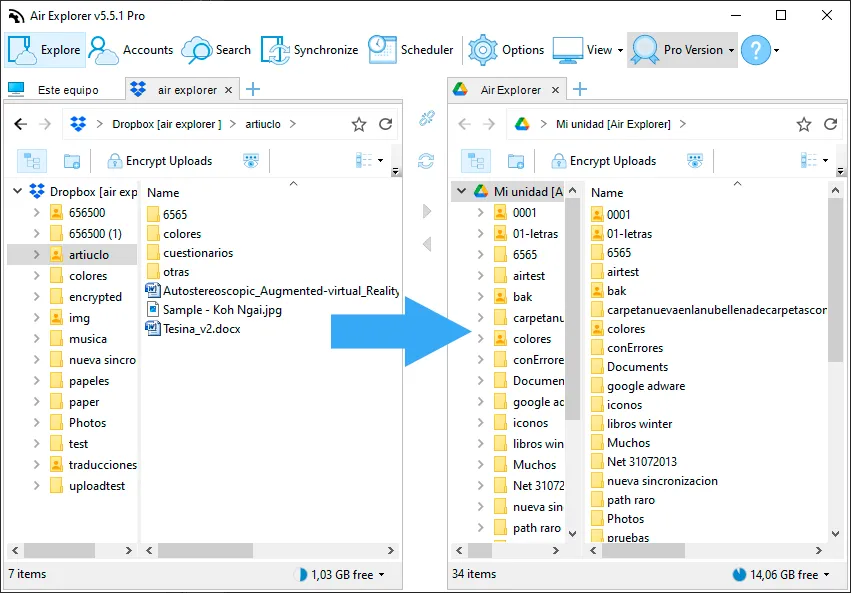
Task: Go forward in the Dropbox pane
Action: (45, 124)
